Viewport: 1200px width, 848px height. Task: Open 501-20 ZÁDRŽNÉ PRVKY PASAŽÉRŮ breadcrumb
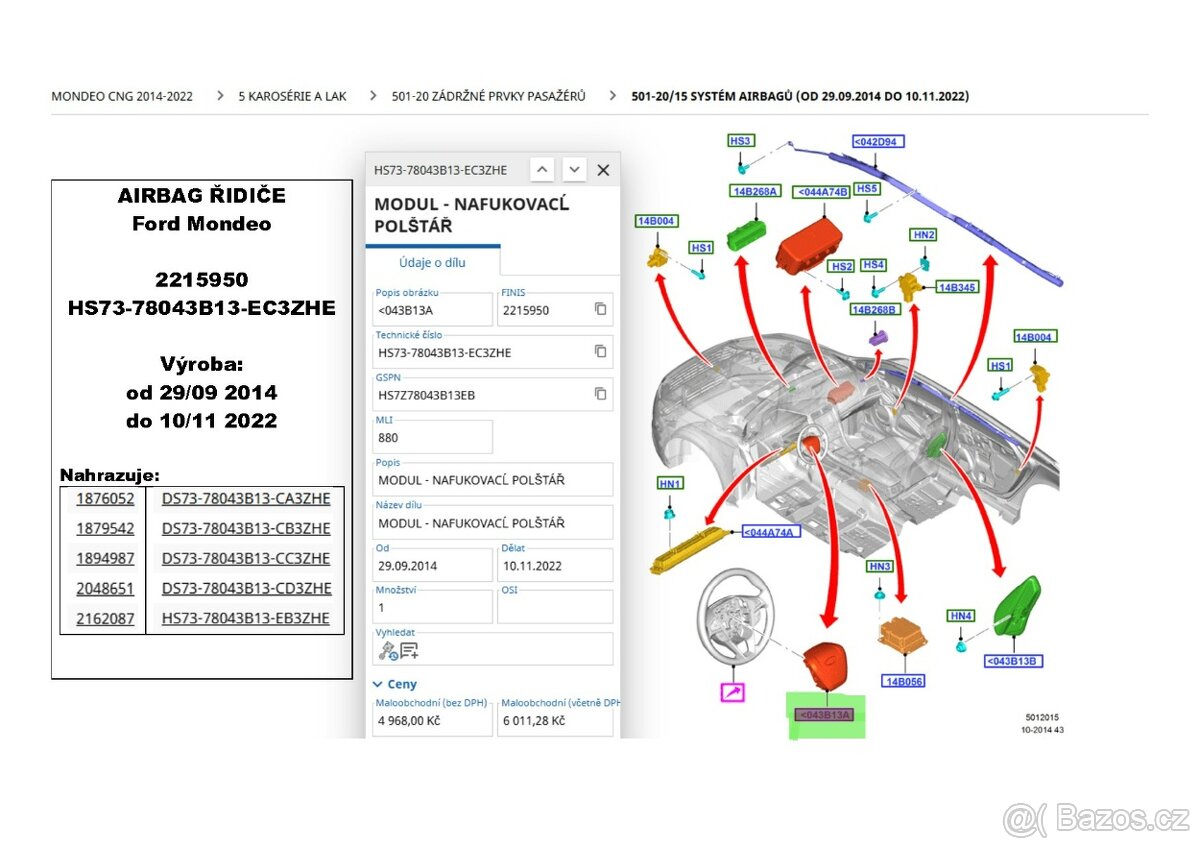point(489,96)
